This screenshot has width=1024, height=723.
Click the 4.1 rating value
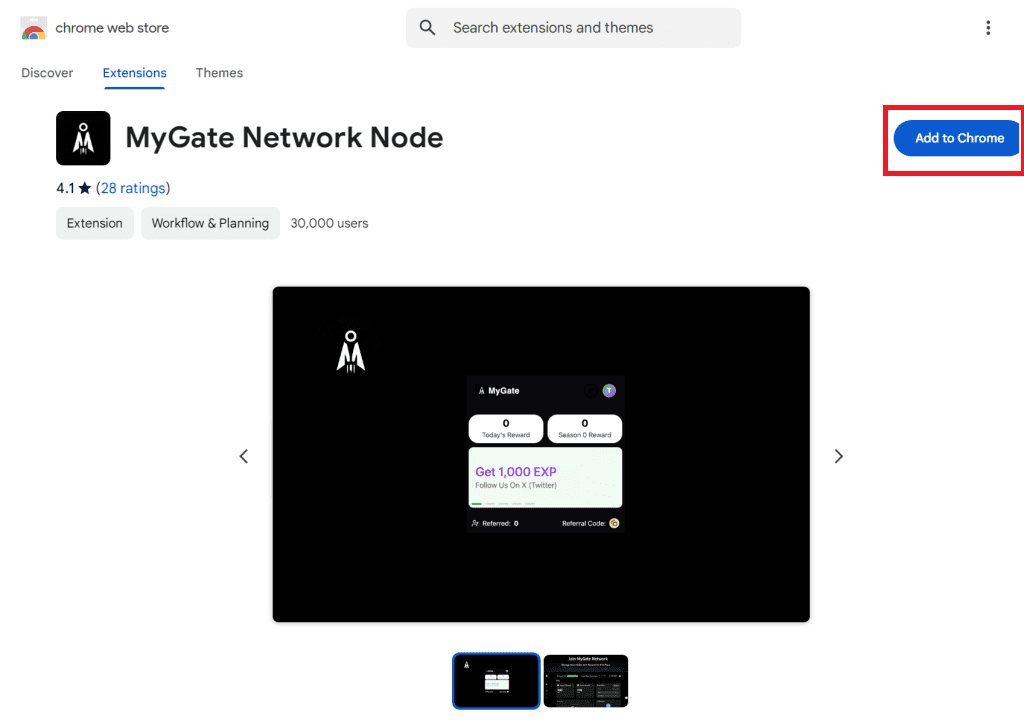pyautogui.click(x=65, y=188)
